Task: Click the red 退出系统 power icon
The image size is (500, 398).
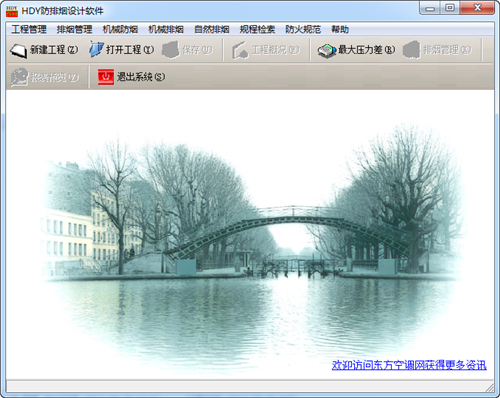Action: point(106,77)
